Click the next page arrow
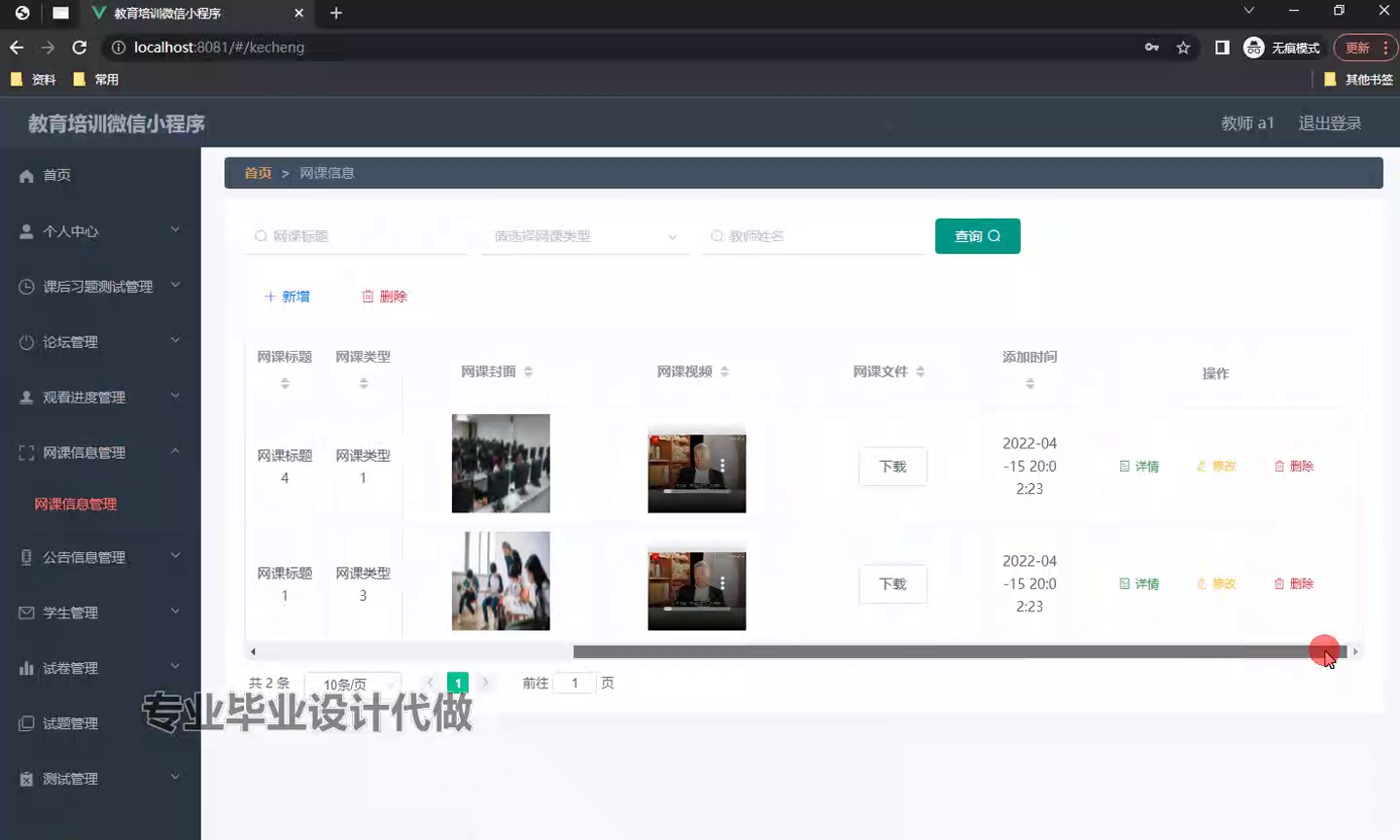 point(486,683)
